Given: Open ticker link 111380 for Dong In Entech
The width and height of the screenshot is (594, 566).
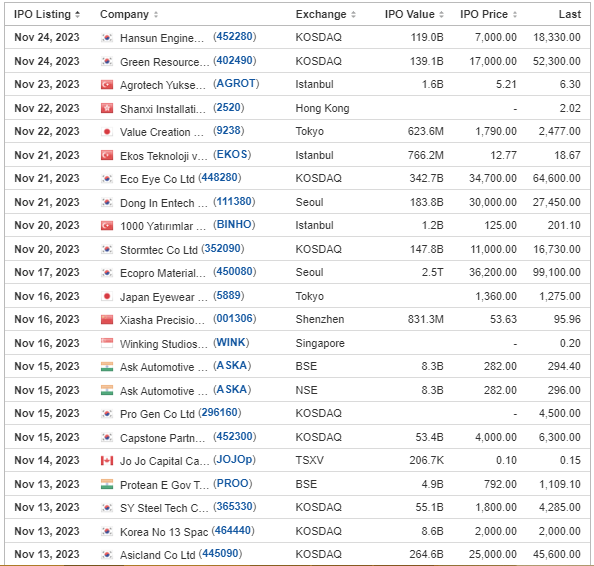Looking at the screenshot, I should 234,201.
